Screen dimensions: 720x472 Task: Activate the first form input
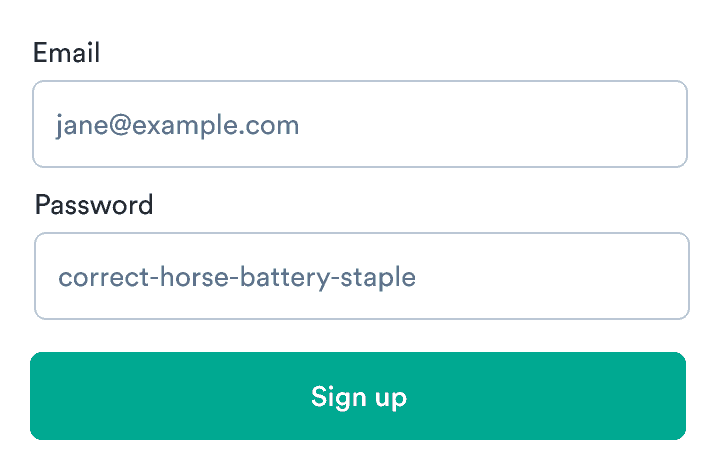[x=360, y=124]
